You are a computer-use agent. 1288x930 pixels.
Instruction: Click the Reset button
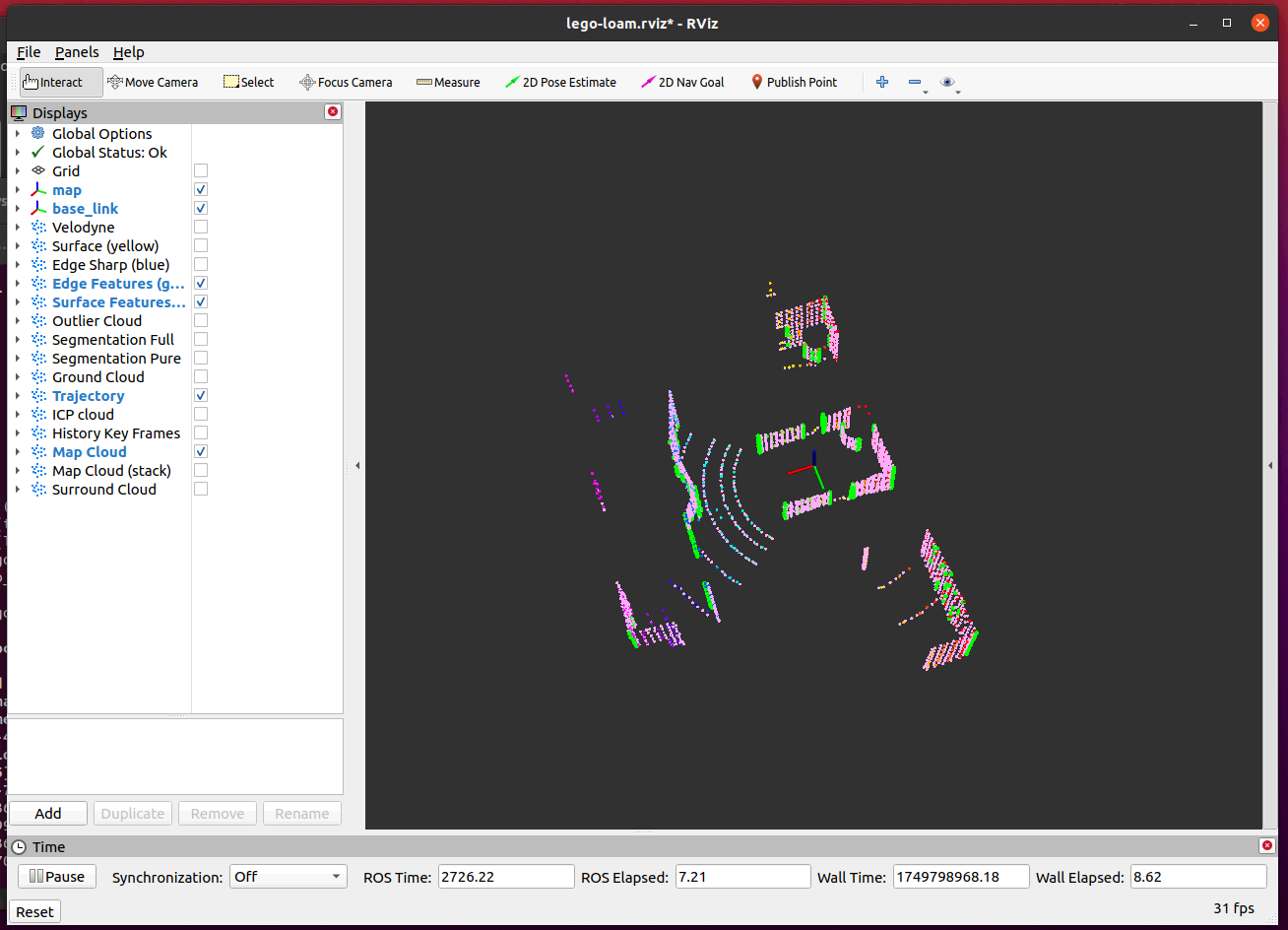coord(34,911)
